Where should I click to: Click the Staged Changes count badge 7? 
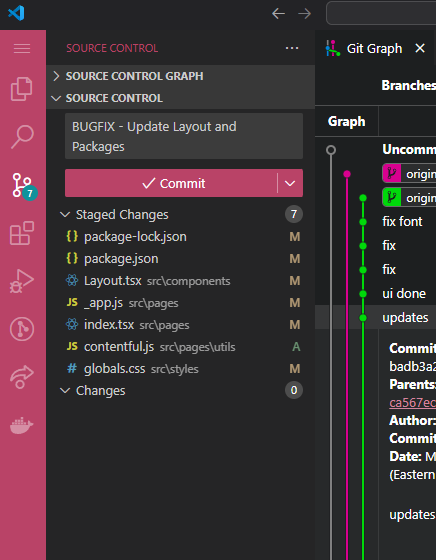294,214
